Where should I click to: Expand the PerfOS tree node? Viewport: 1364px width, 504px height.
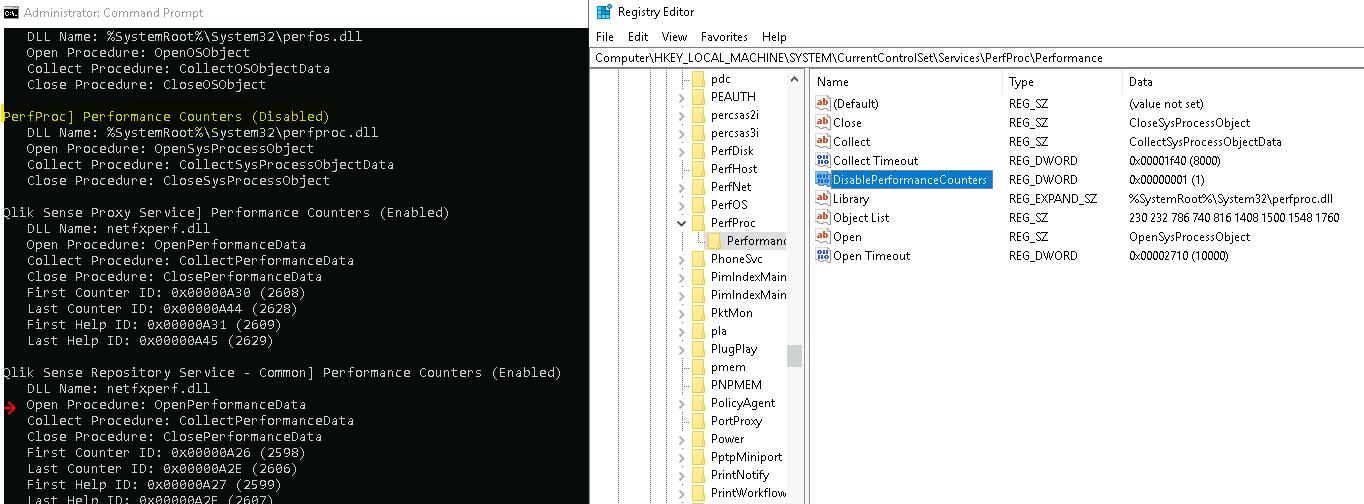tap(682, 205)
